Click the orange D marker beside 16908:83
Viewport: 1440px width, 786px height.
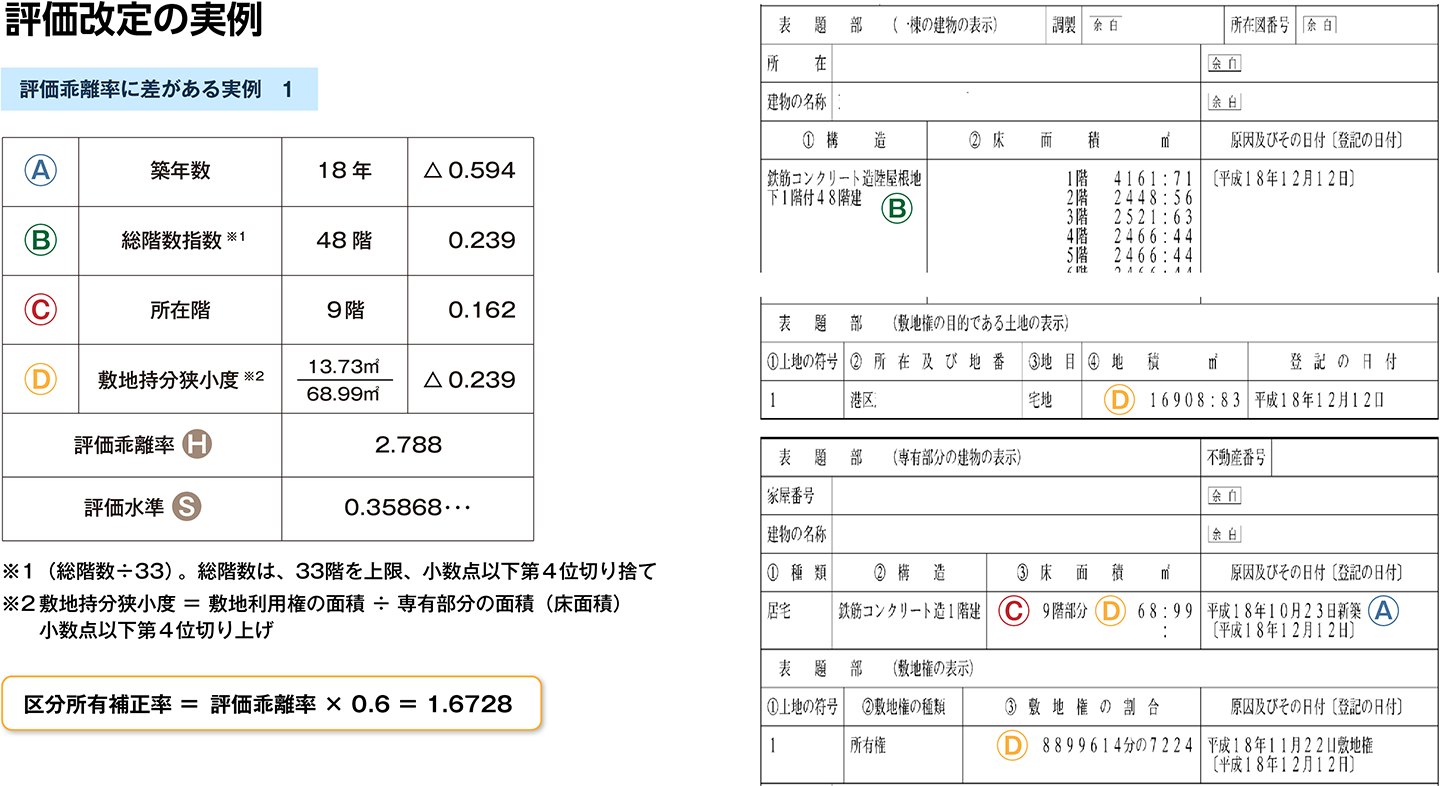(x=1119, y=400)
